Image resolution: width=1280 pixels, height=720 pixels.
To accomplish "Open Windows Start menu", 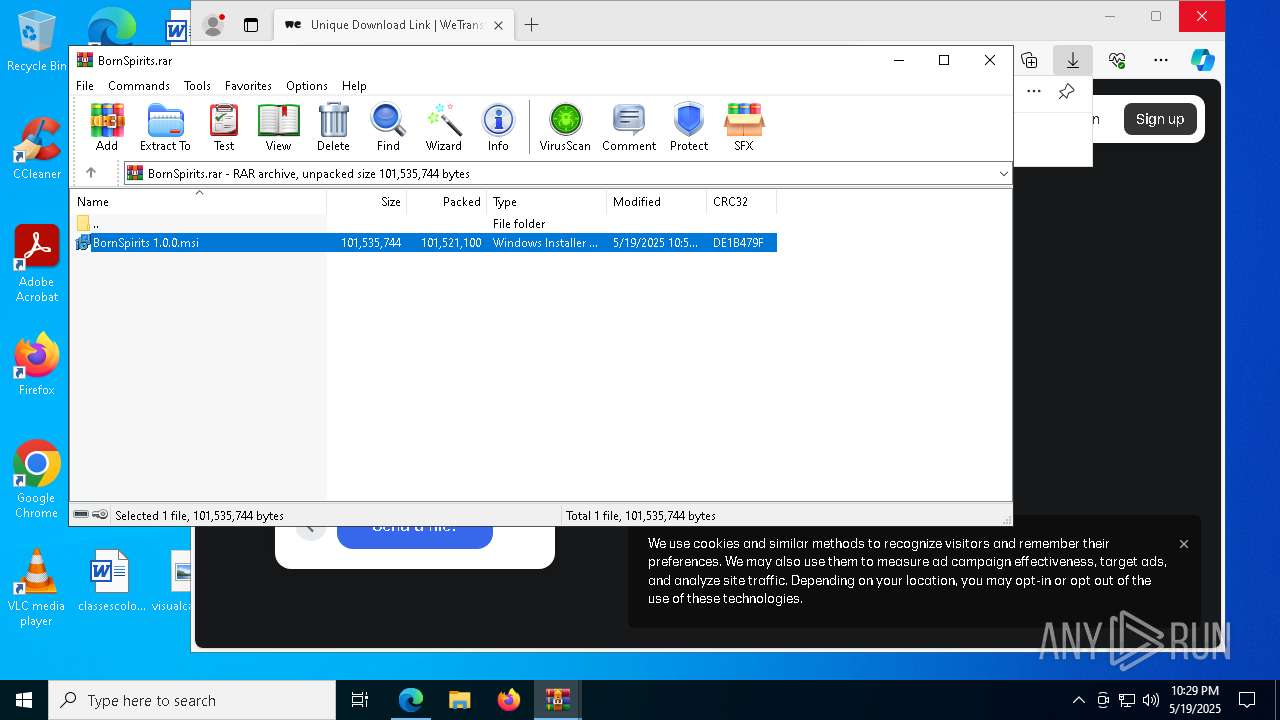I will [24, 700].
